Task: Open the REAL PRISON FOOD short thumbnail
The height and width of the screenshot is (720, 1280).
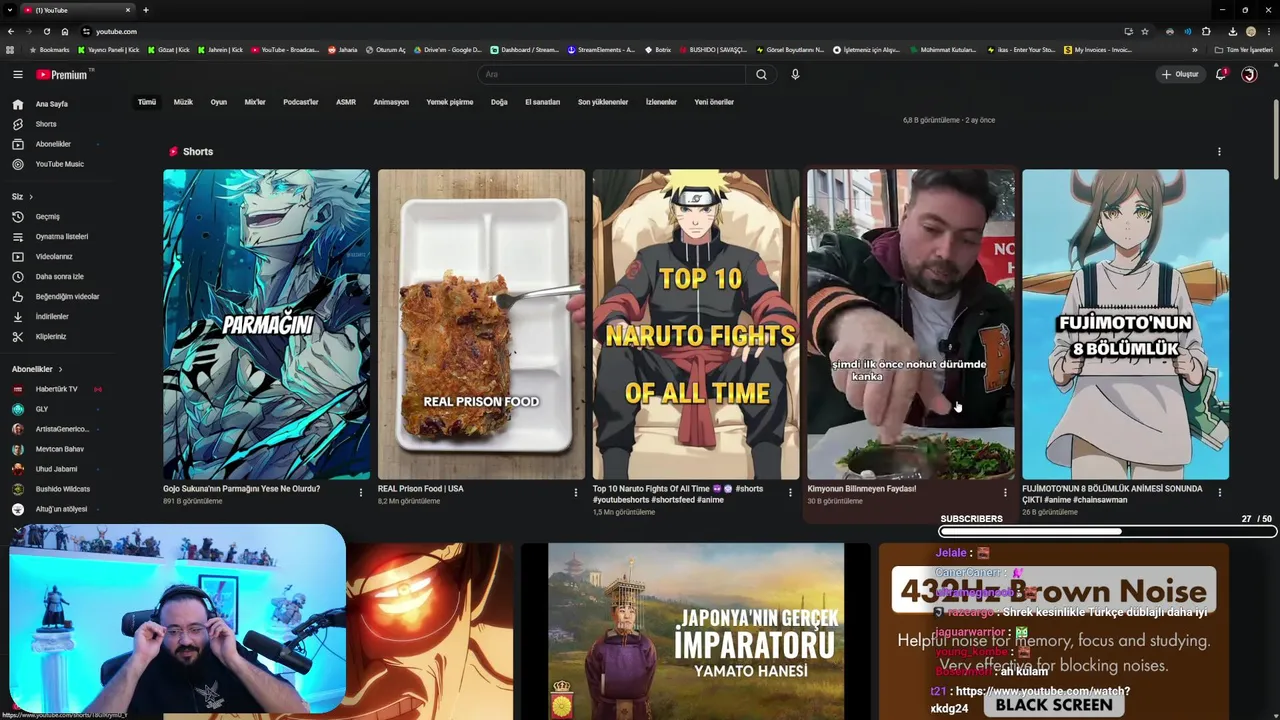Action: (x=481, y=324)
